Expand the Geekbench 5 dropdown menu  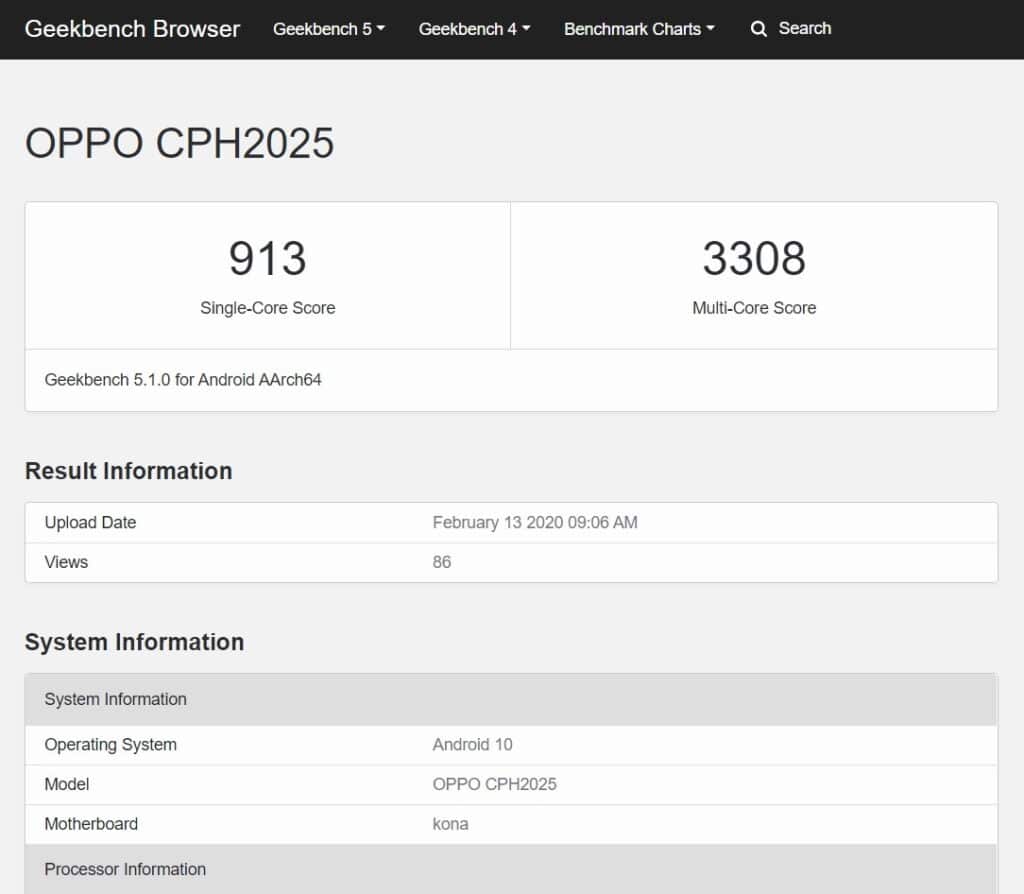click(329, 29)
